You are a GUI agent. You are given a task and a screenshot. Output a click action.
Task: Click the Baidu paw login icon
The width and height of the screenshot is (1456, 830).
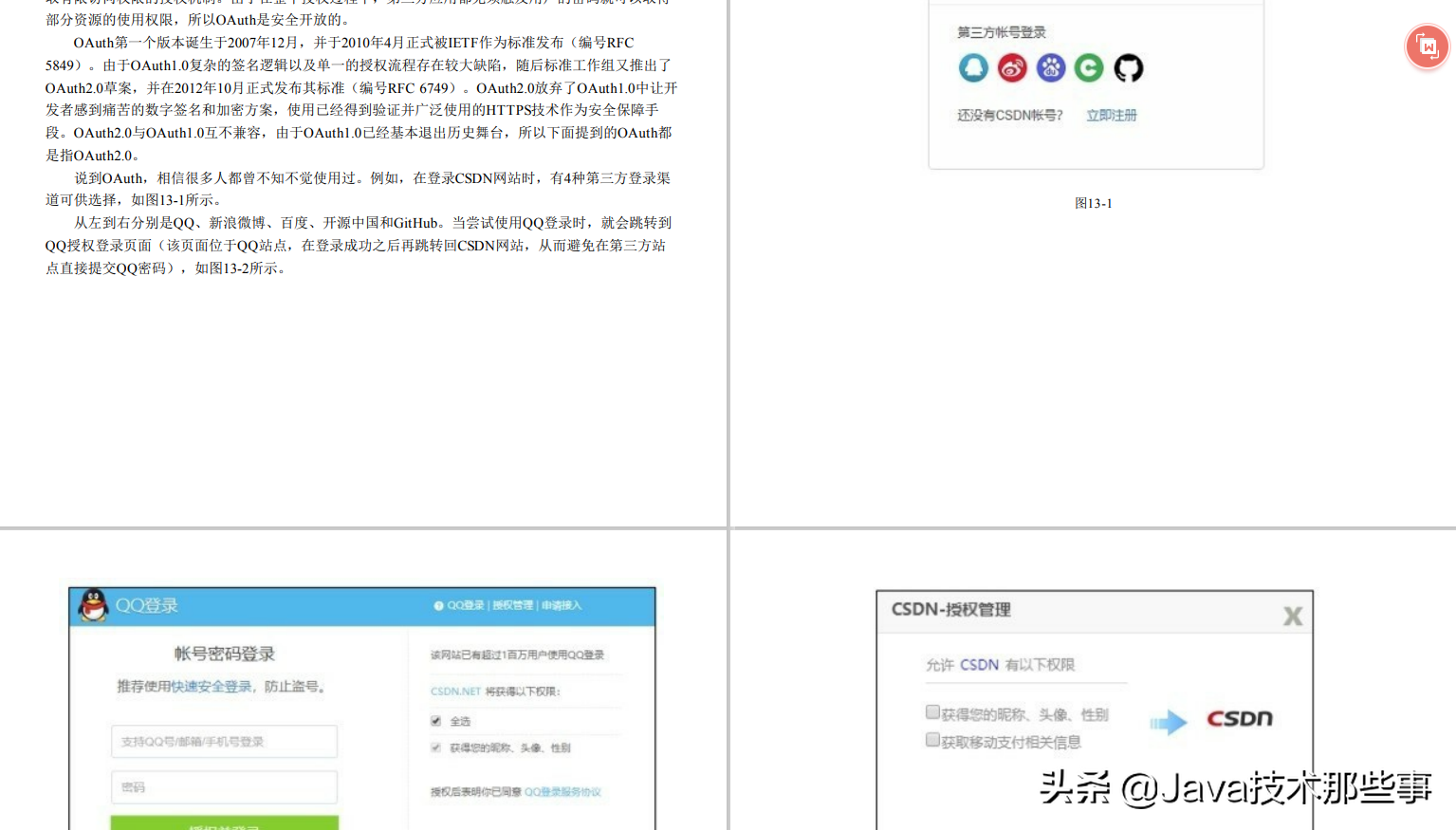coord(1051,67)
